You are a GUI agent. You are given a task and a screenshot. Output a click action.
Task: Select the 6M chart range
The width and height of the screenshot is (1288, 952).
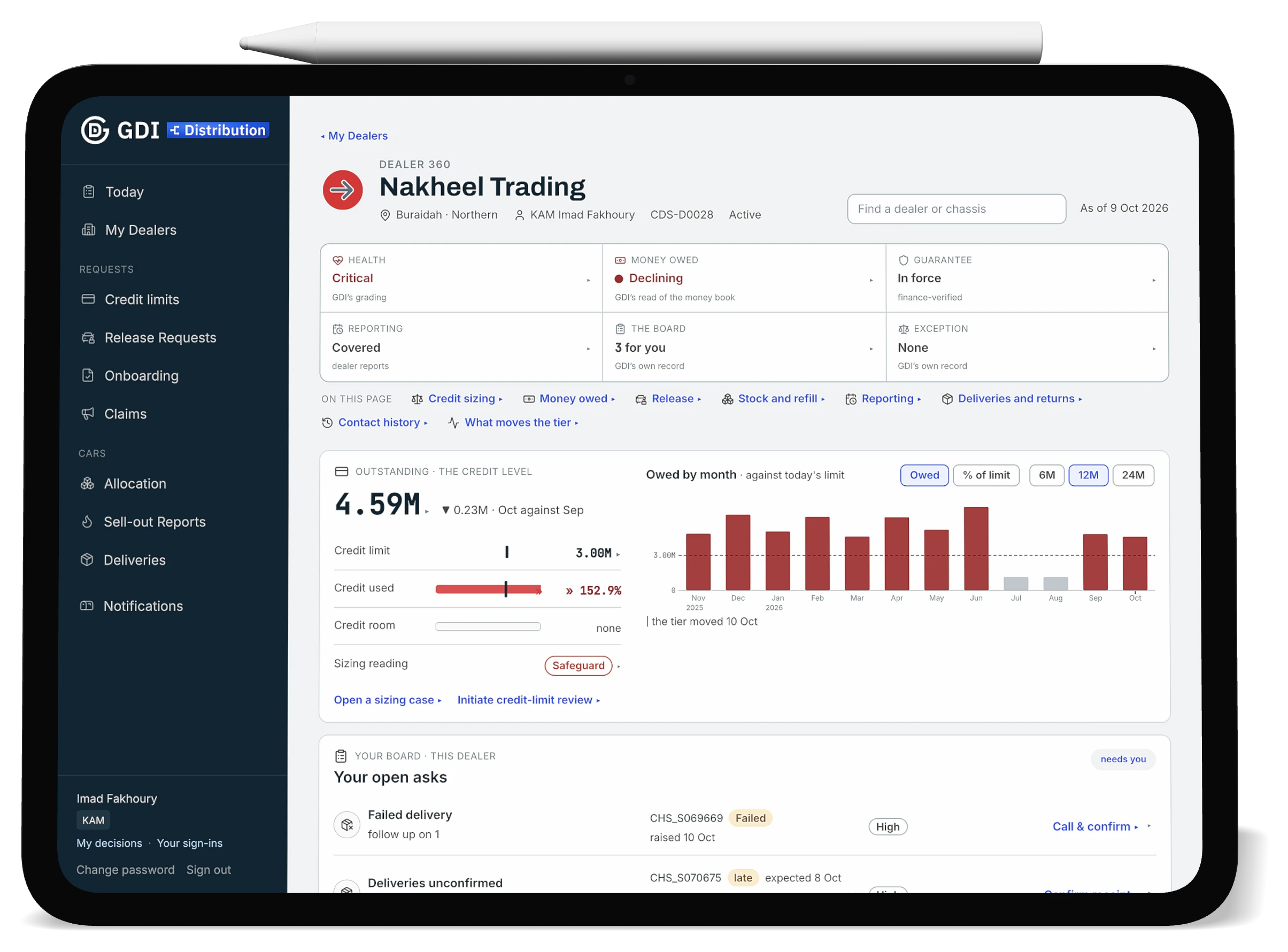pos(1046,475)
